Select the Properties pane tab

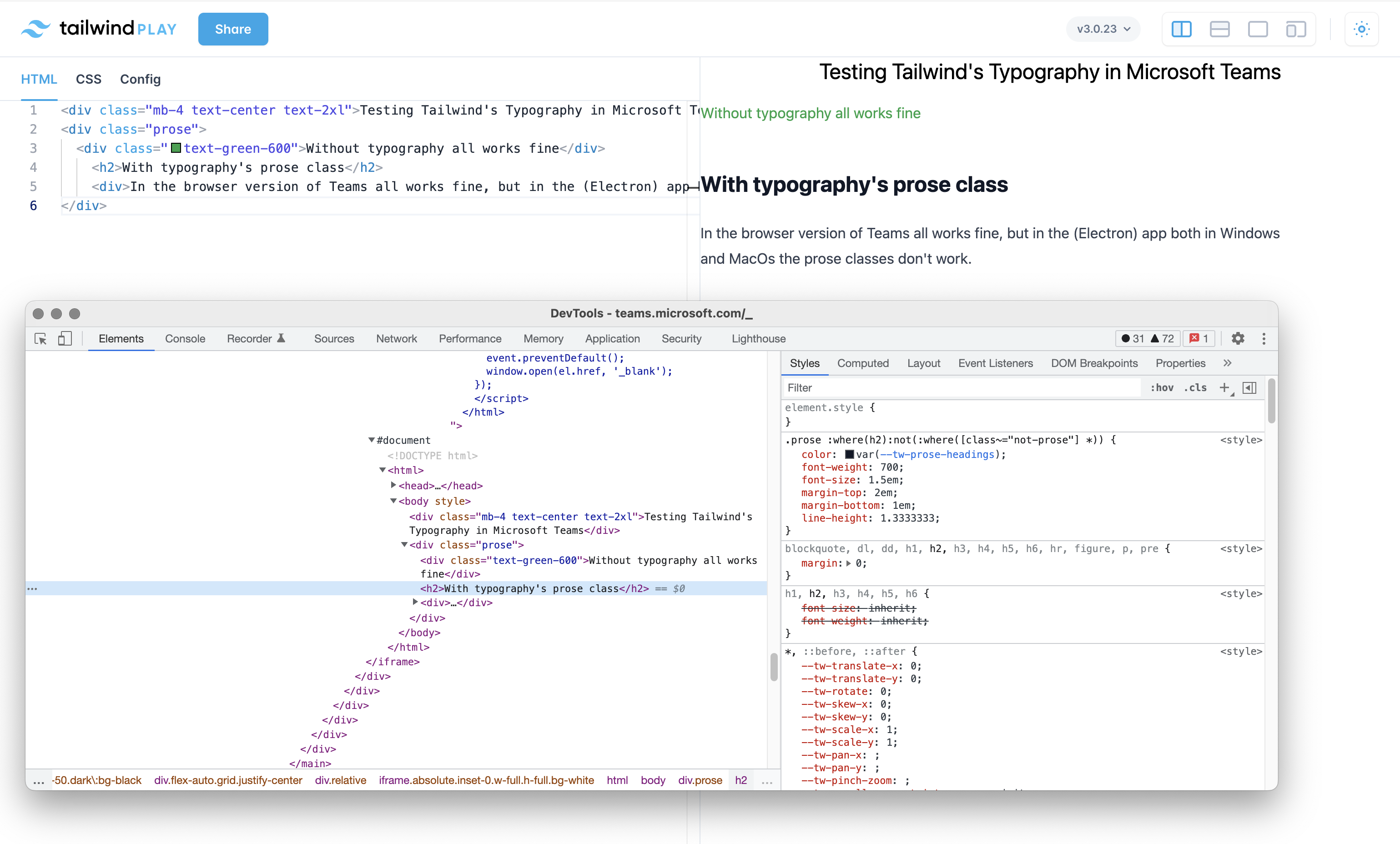tap(1180, 363)
